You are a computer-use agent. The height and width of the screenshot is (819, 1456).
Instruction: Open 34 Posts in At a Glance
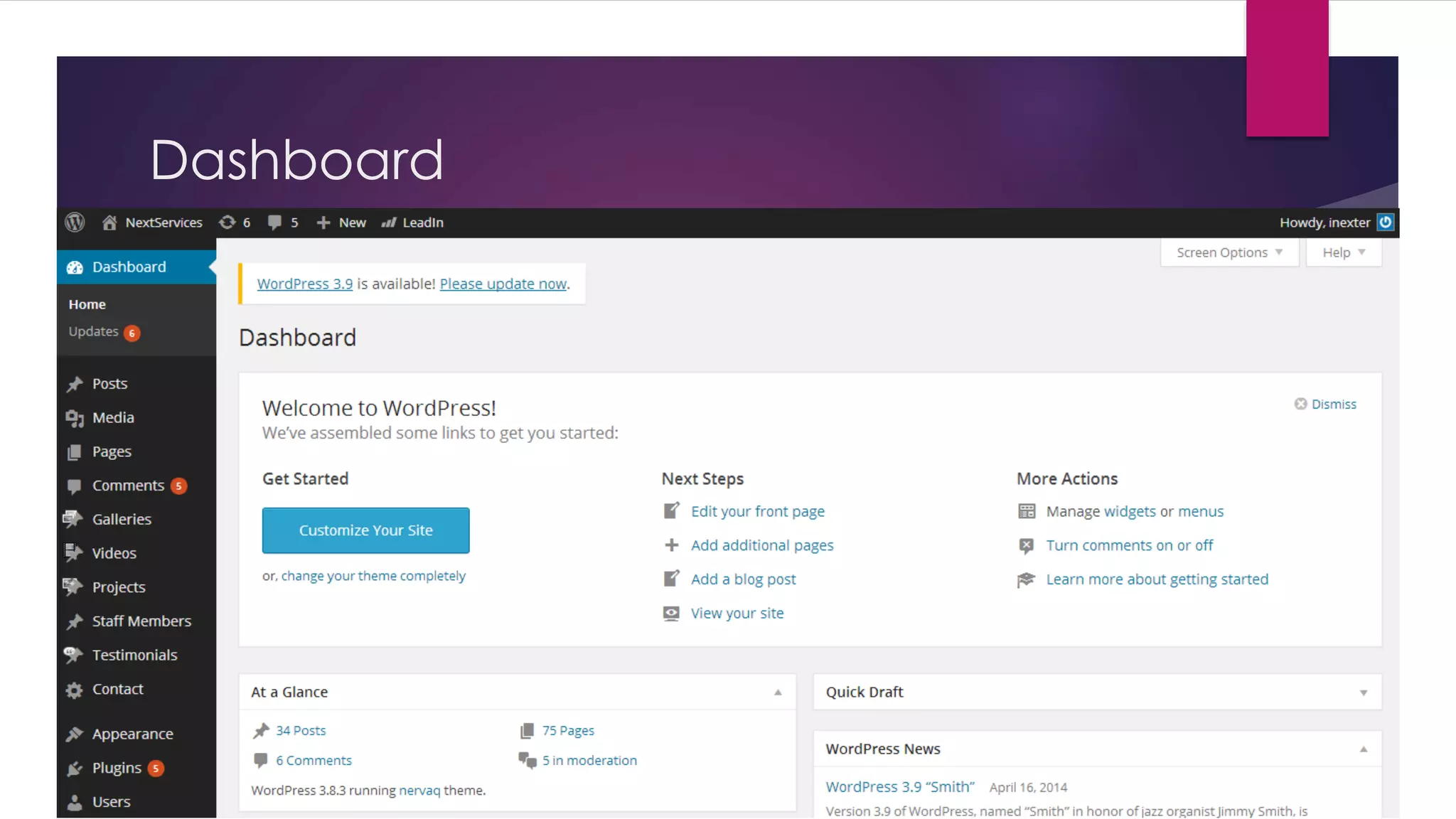[x=301, y=731]
